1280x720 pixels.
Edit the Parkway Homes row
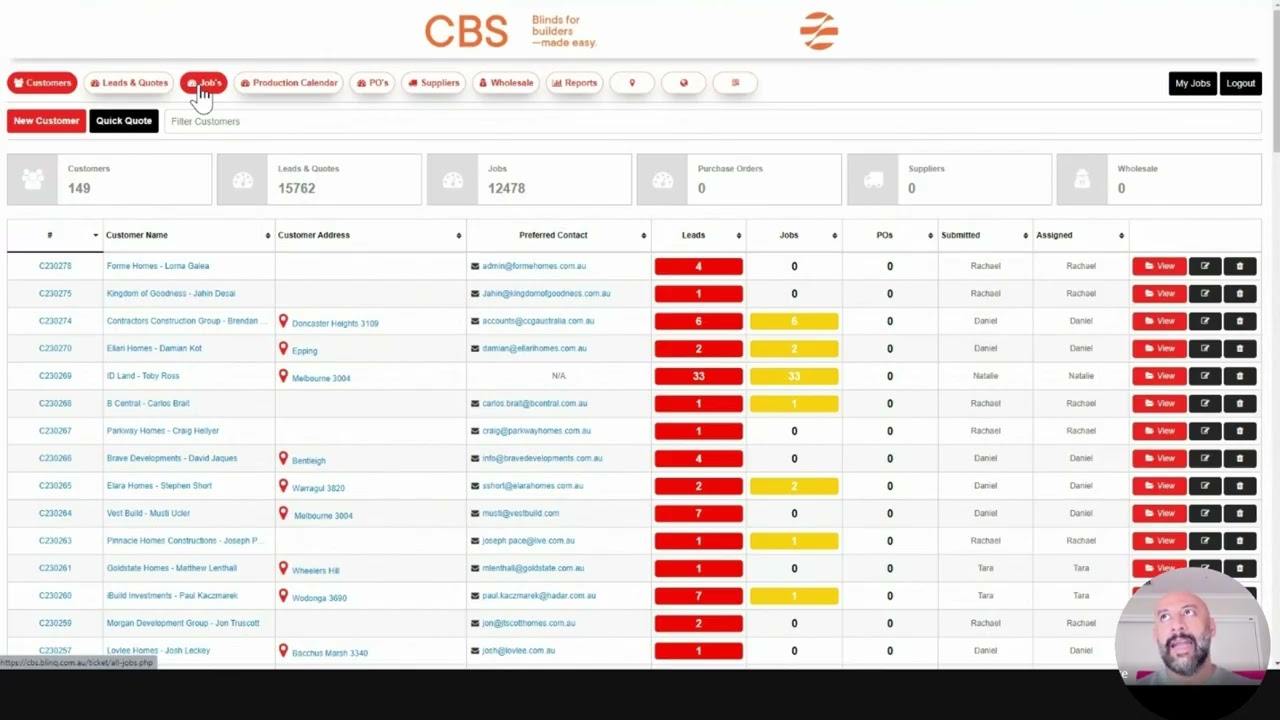[x=1205, y=431]
